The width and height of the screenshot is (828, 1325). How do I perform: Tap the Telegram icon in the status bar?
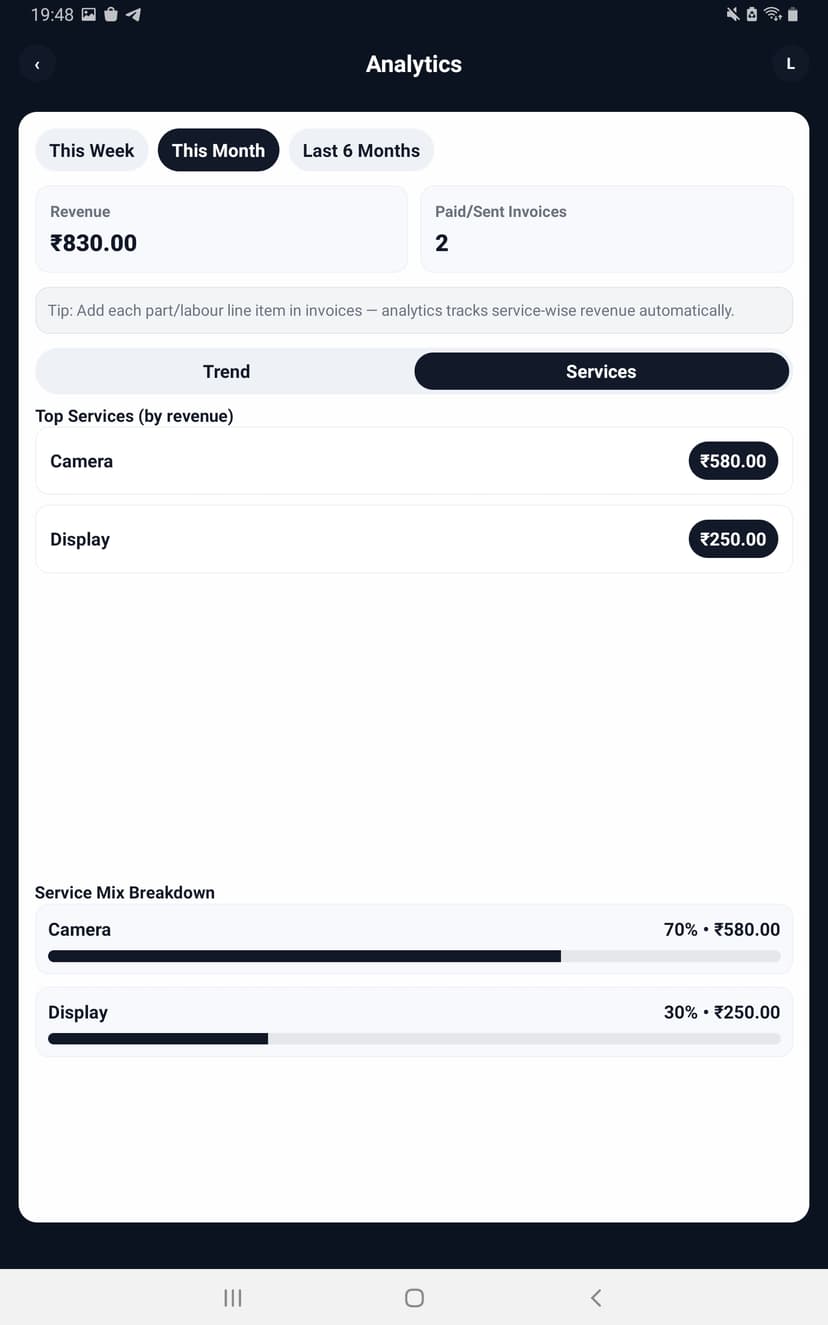[x=133, y=15]
